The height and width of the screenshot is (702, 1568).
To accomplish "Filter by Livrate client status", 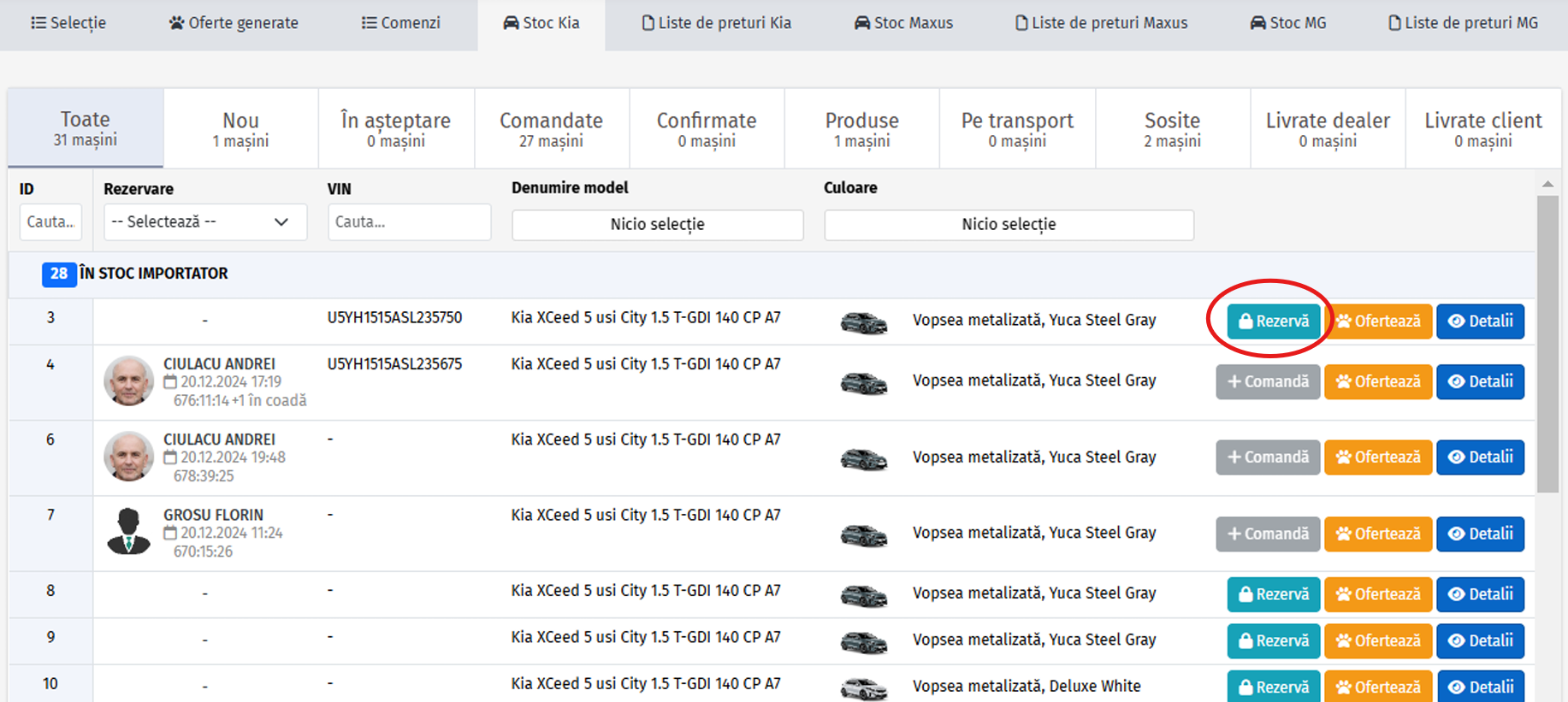I will click(x=1483, y=128).
